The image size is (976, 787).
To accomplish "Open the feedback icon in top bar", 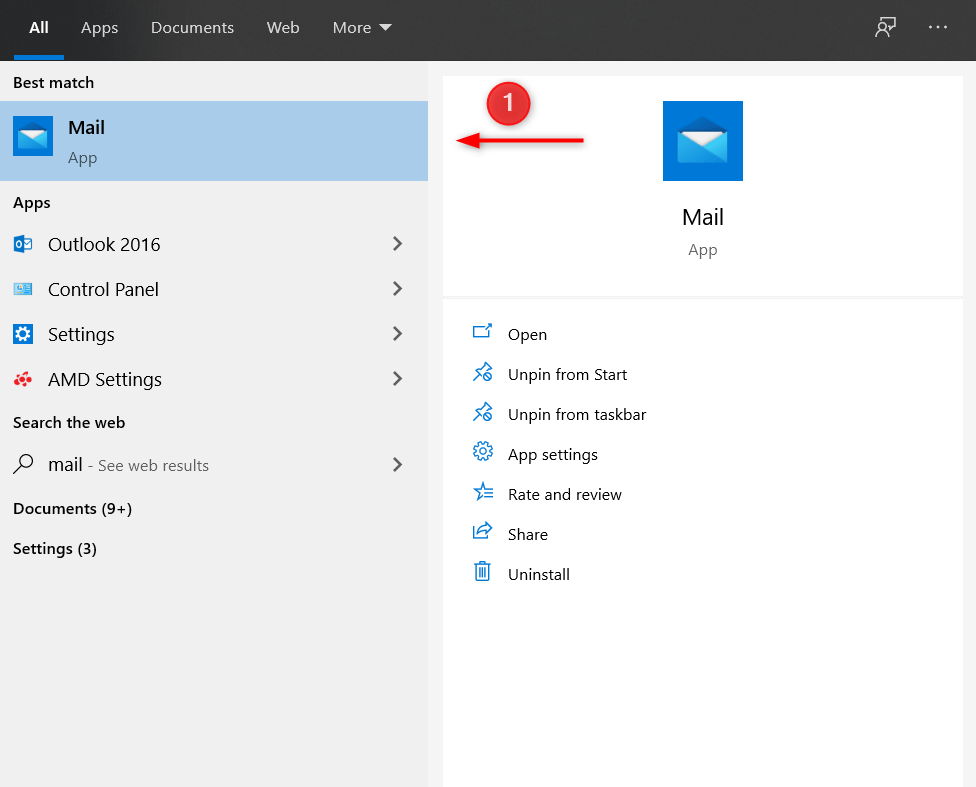I will click(885, 27).
